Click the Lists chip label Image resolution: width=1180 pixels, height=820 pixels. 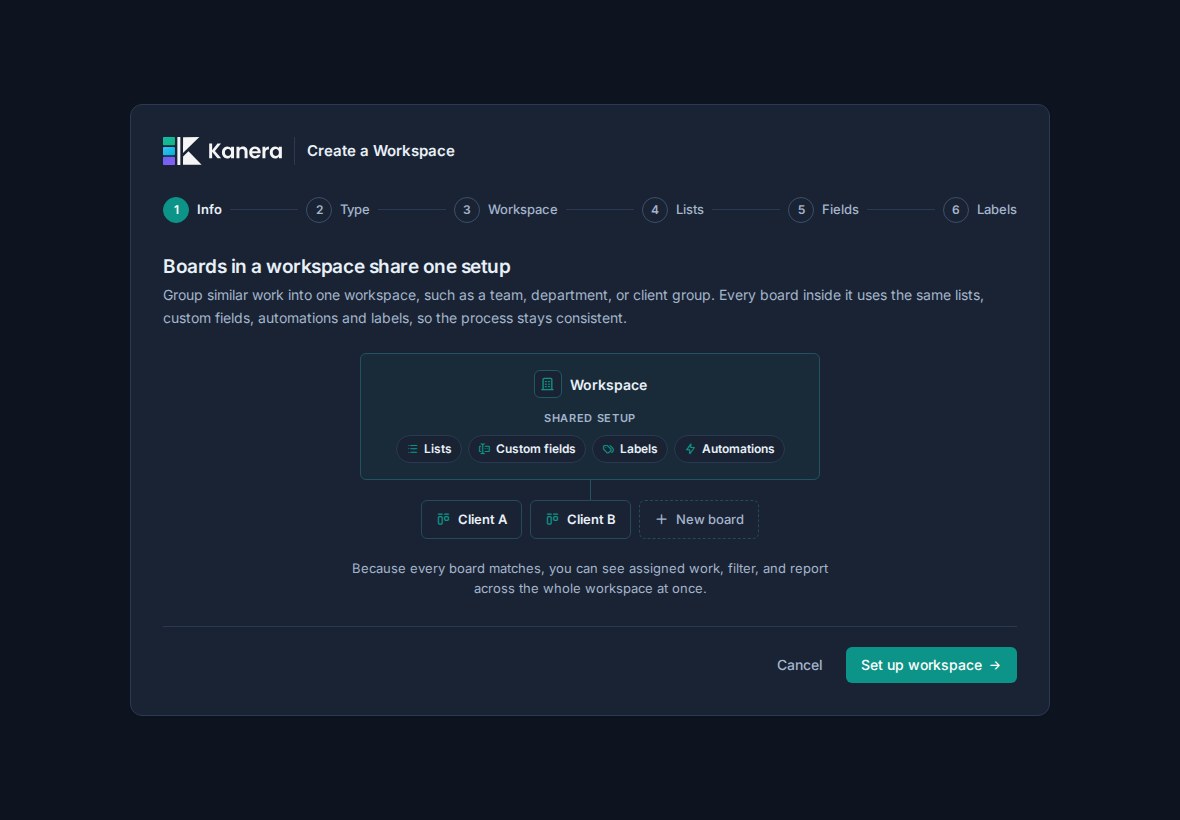[437, 449]
